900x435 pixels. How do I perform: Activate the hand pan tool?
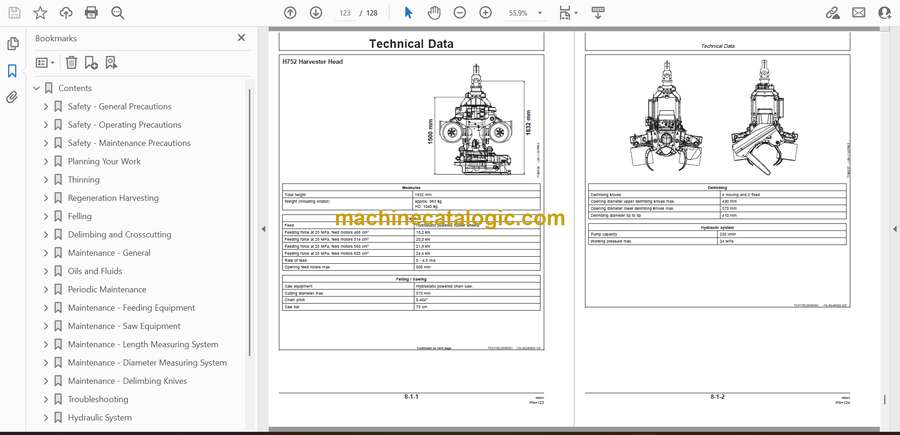(x=435, y=13)
